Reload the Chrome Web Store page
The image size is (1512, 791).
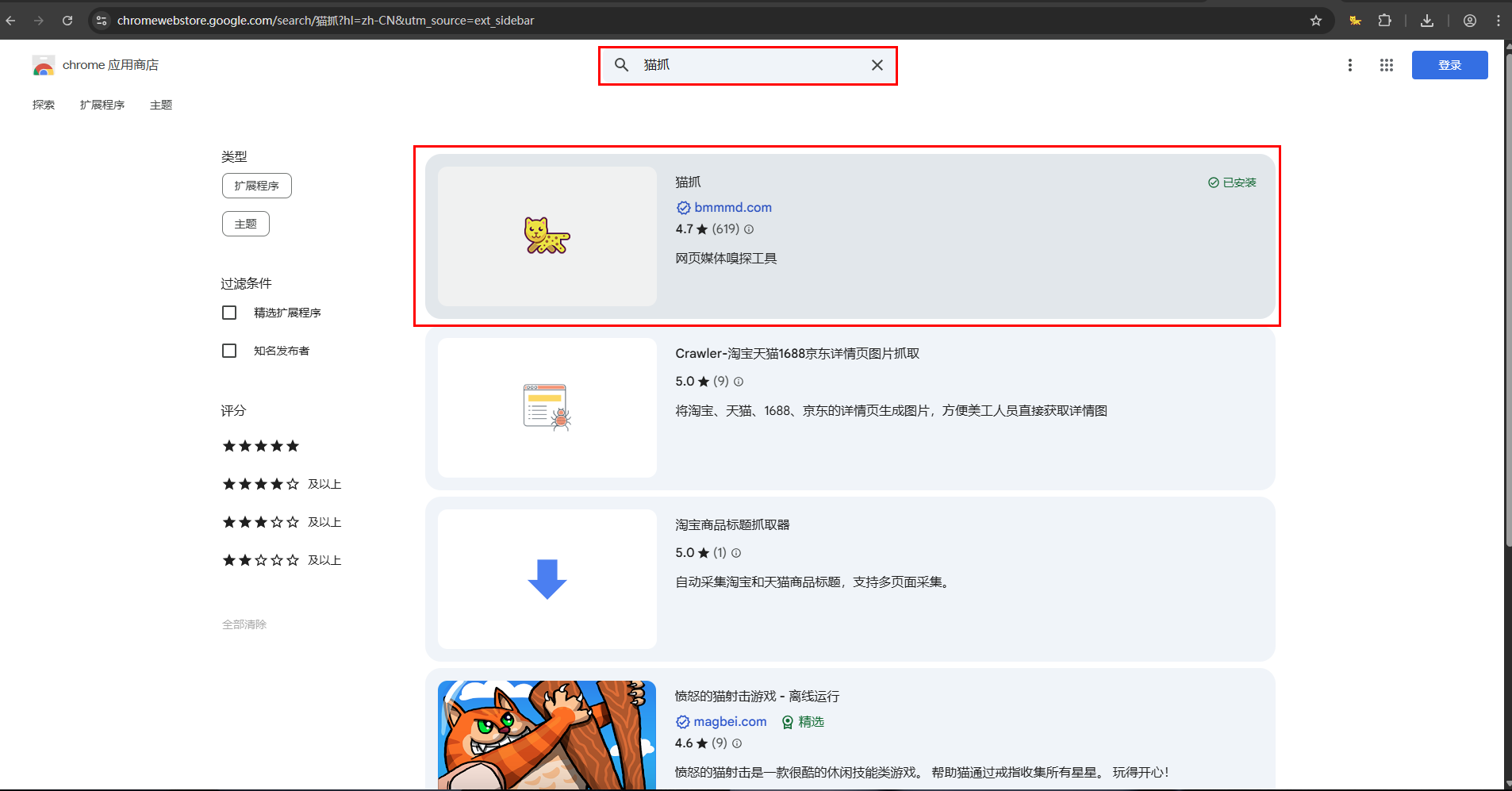pyautogui.click(x=67, y=21)
